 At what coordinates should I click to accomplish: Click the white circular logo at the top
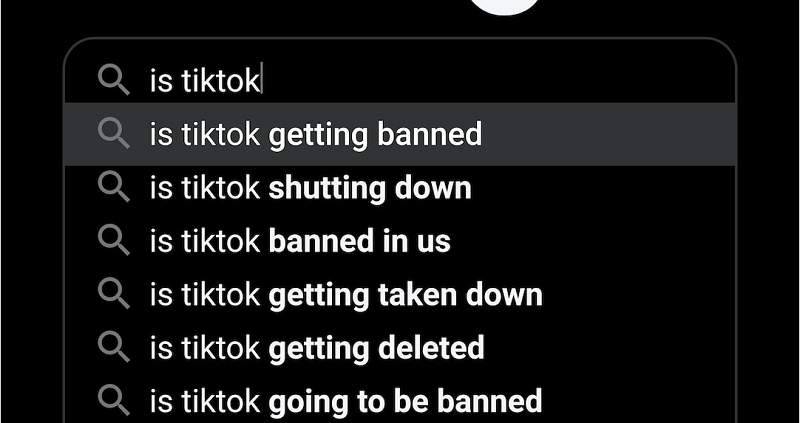coord(505,5)
